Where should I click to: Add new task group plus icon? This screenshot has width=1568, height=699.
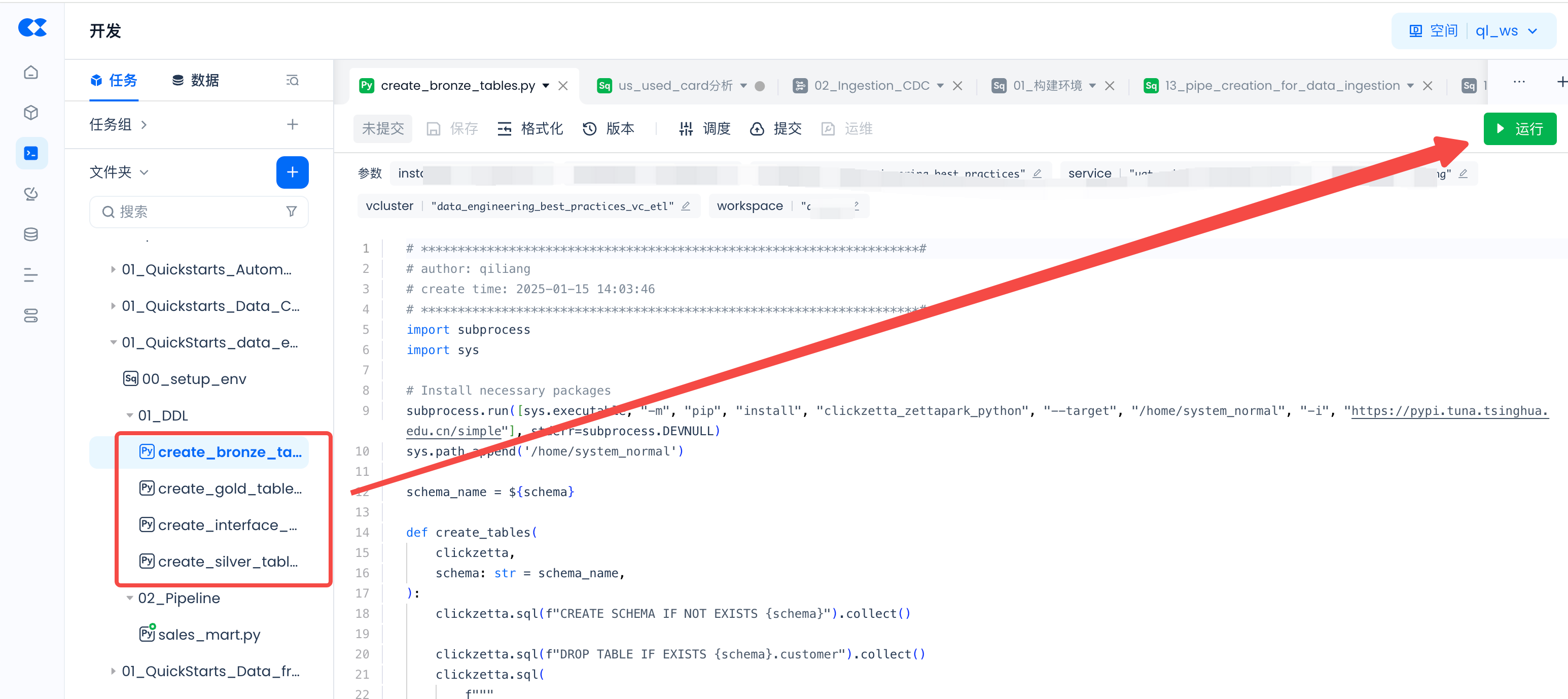(292, 124)
